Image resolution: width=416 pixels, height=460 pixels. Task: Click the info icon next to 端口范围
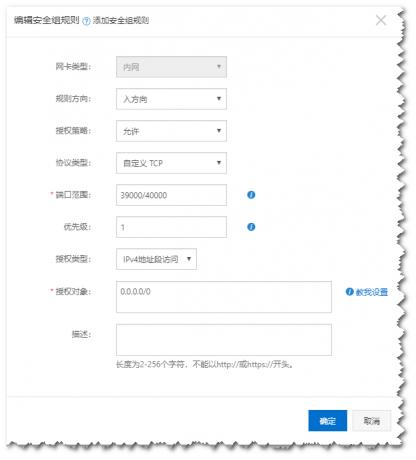251,195
